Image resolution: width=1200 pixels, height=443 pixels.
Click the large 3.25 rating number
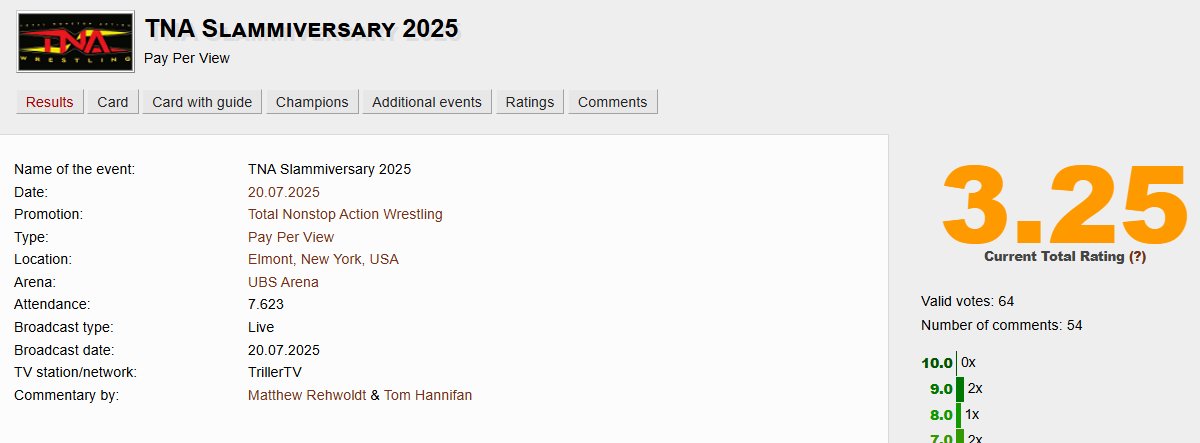pos(1063,205)
